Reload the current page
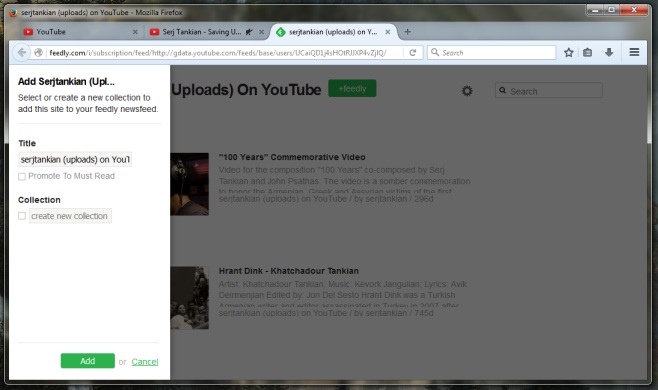 pos(413,52)
